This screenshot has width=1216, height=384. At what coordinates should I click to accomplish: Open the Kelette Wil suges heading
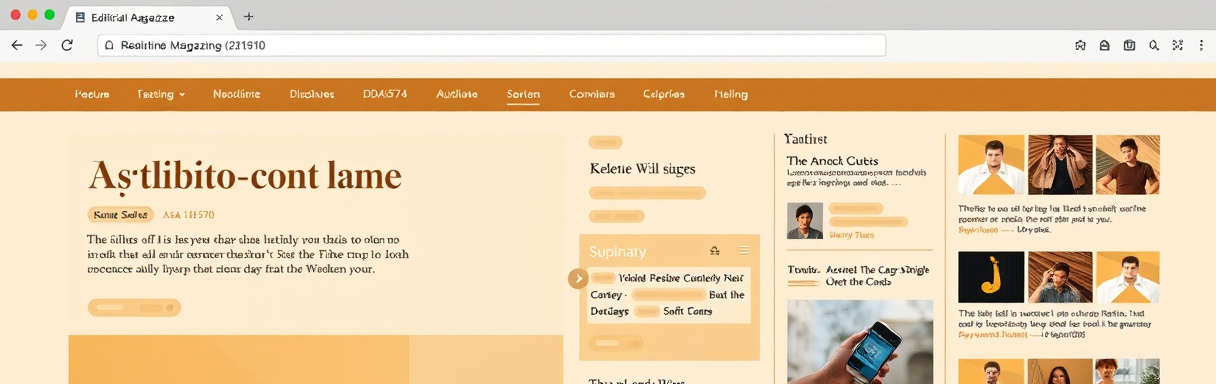coord(642,169)
